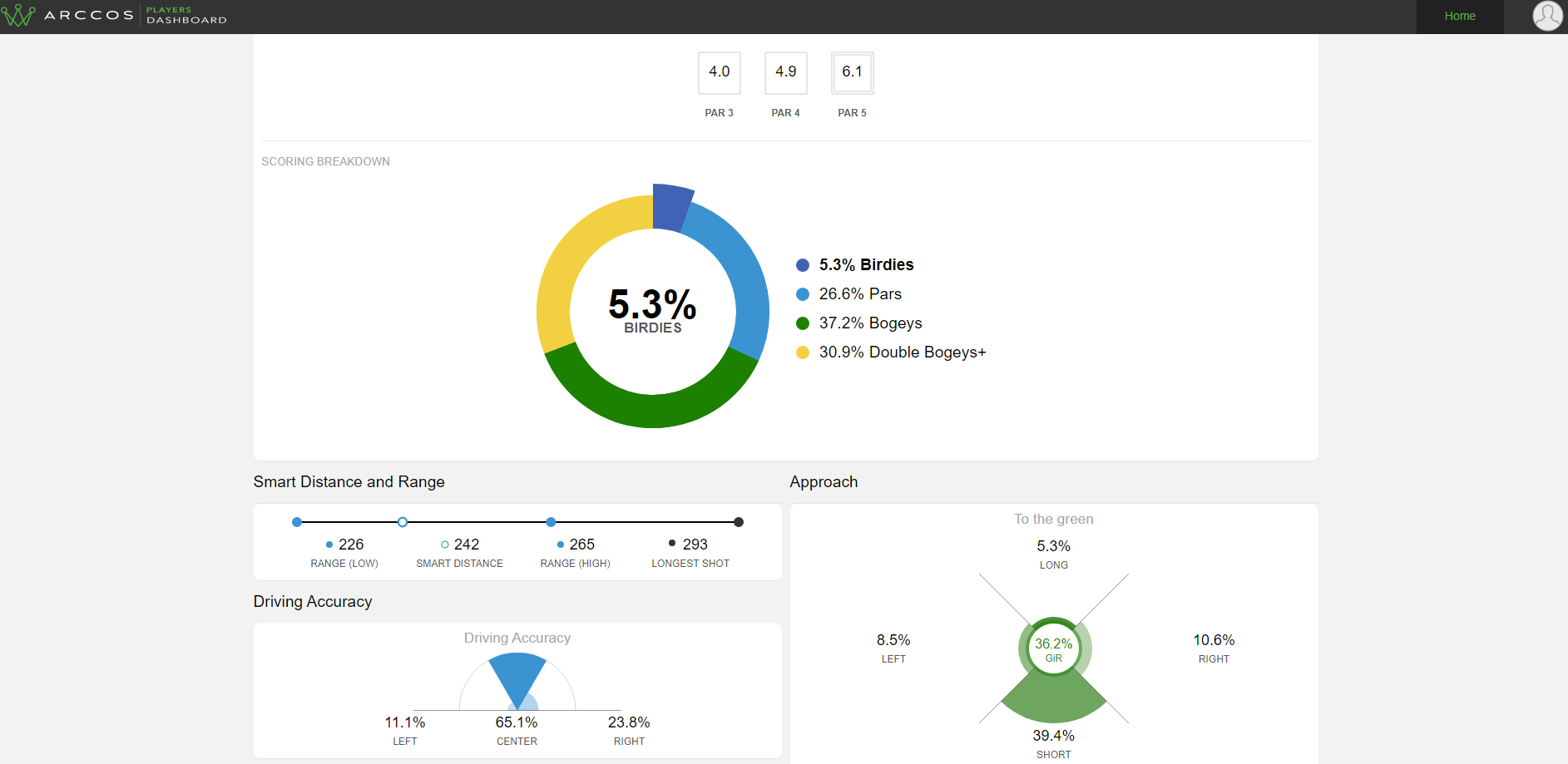Go to the Home page
1568x764 pixels.
tap(1460, 16)
